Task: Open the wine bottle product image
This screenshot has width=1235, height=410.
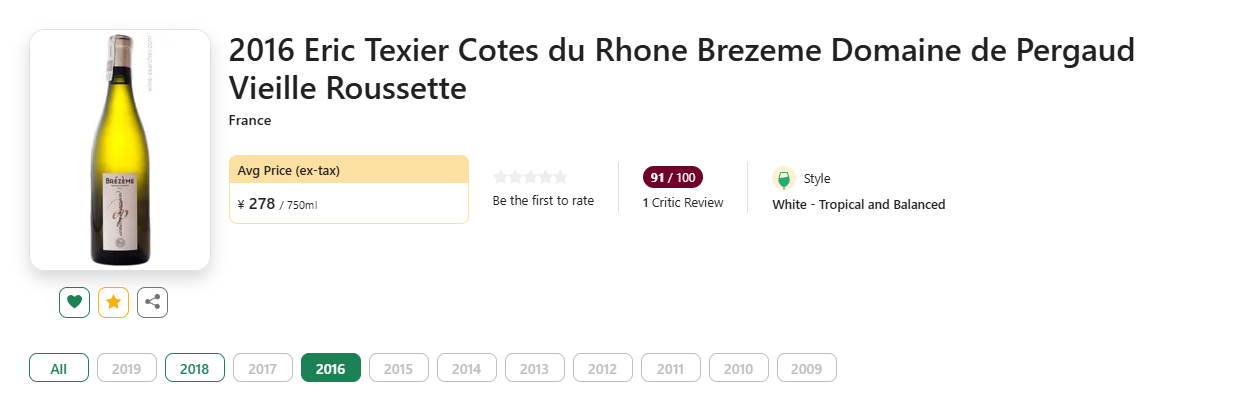Action: [x=120, y=150]
